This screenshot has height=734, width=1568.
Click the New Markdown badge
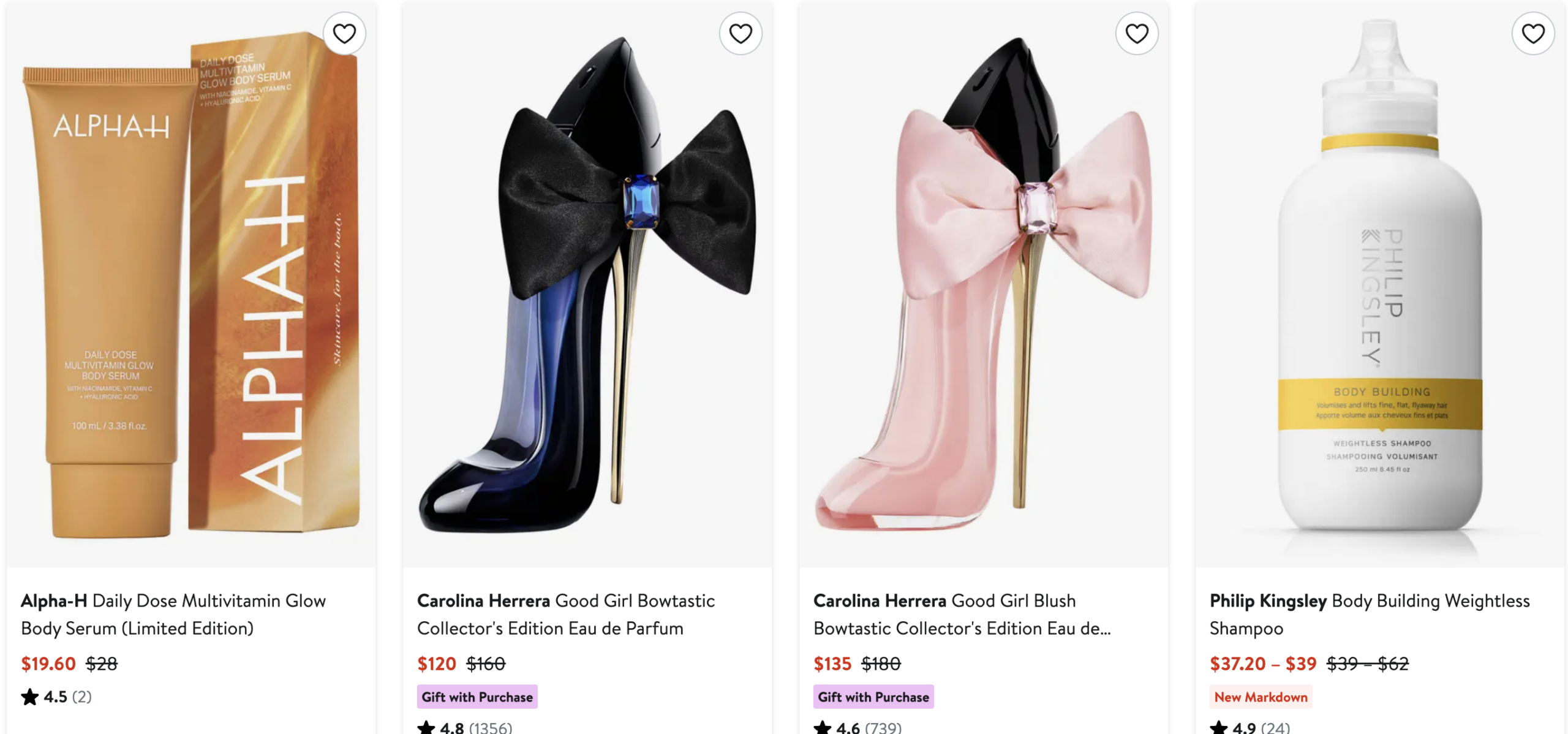tap(1261, 697)
